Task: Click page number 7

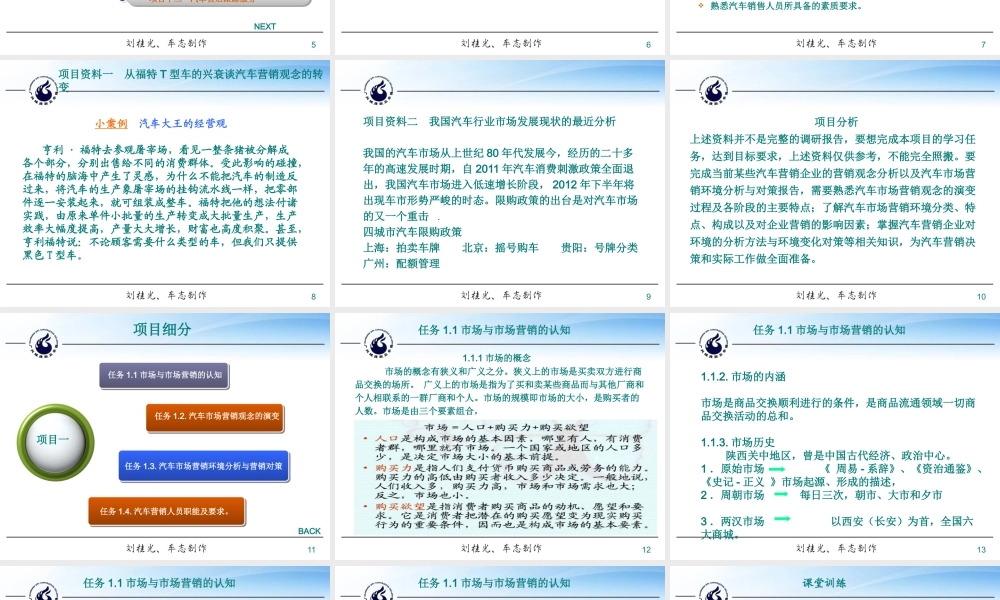Action: [983, 45]
